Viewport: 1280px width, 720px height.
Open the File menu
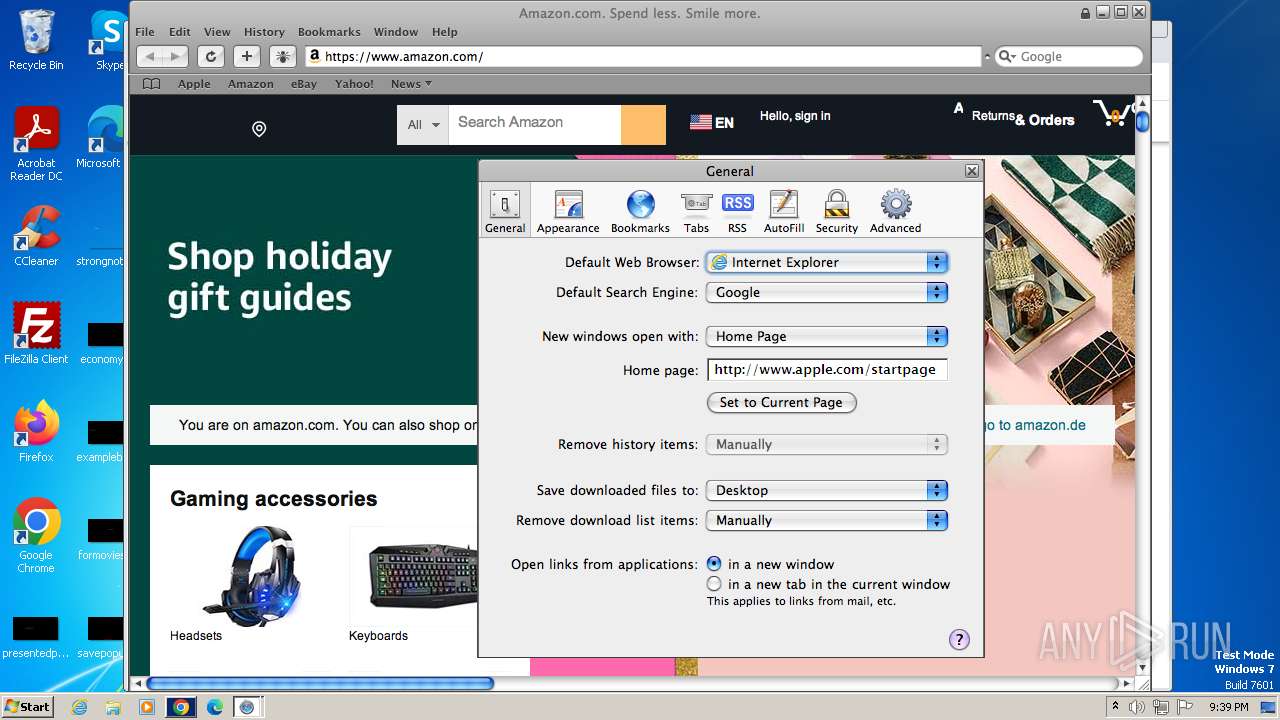click(145, 32)
